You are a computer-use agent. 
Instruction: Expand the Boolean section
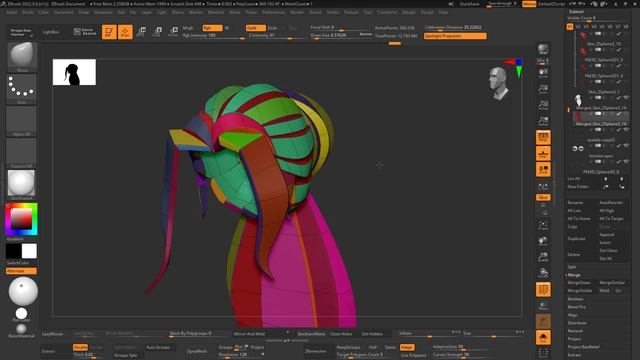point(576,299)
